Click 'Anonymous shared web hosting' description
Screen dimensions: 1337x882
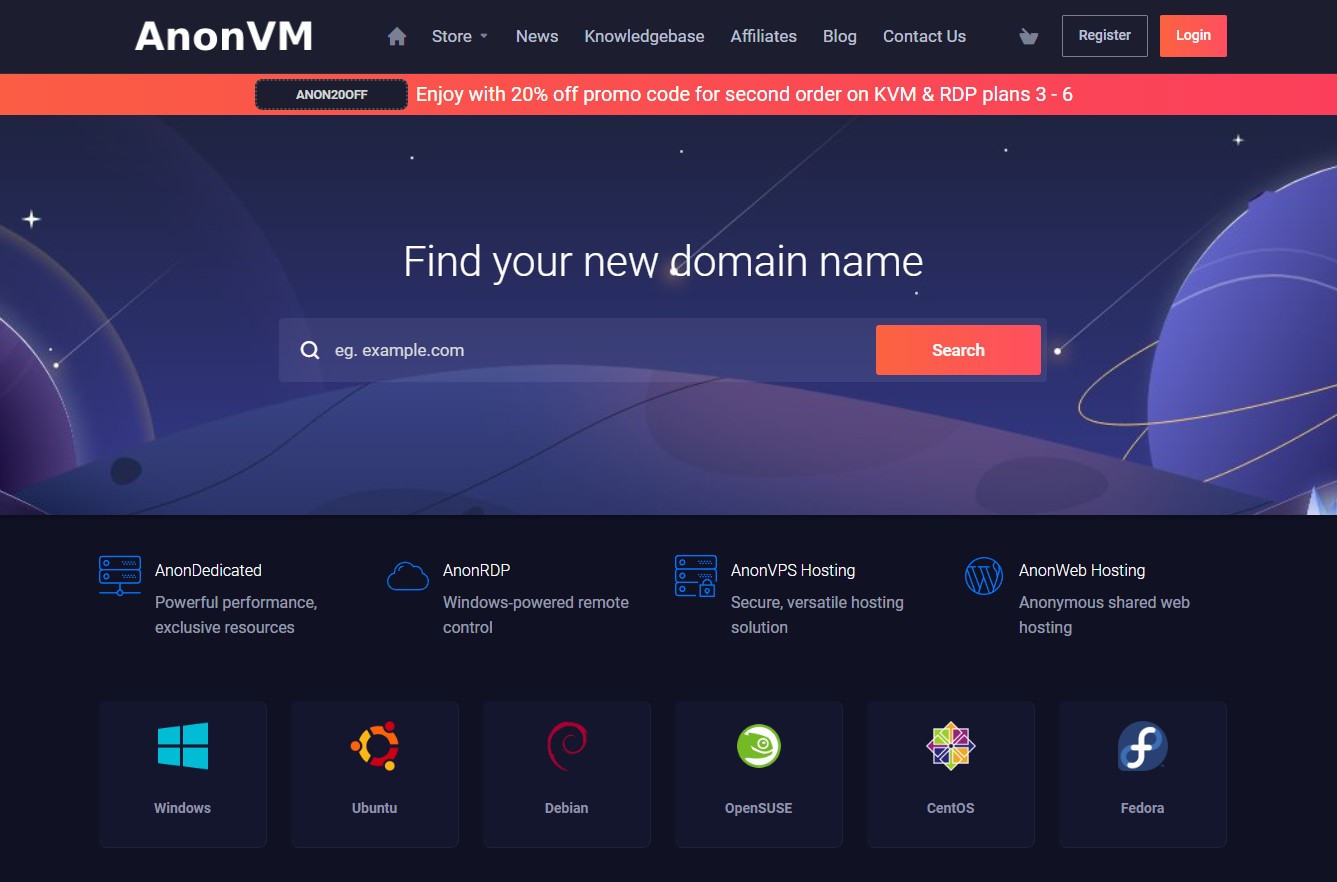(1104, 615)
